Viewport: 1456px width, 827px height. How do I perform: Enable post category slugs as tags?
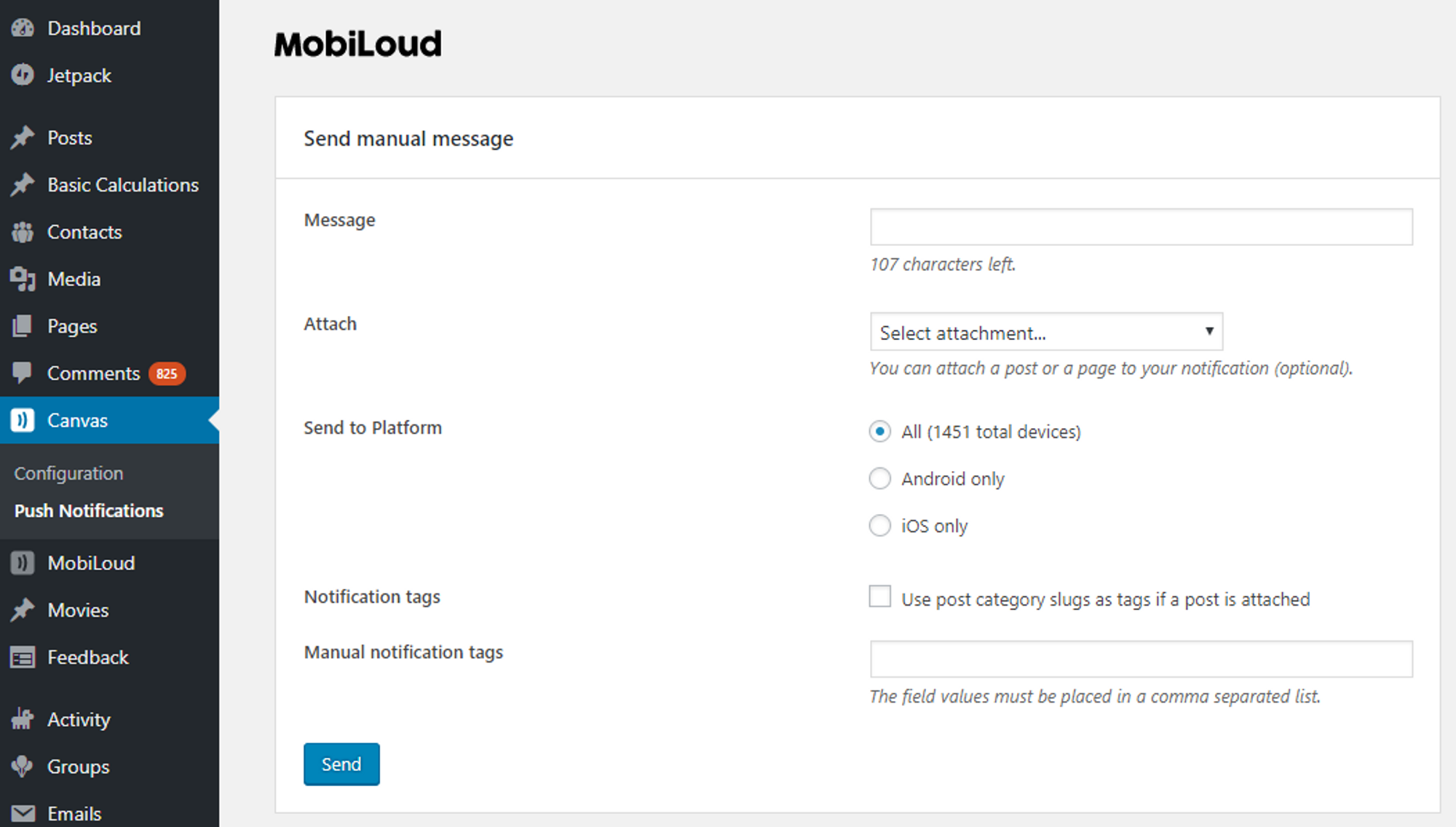[x=880, y=596]
